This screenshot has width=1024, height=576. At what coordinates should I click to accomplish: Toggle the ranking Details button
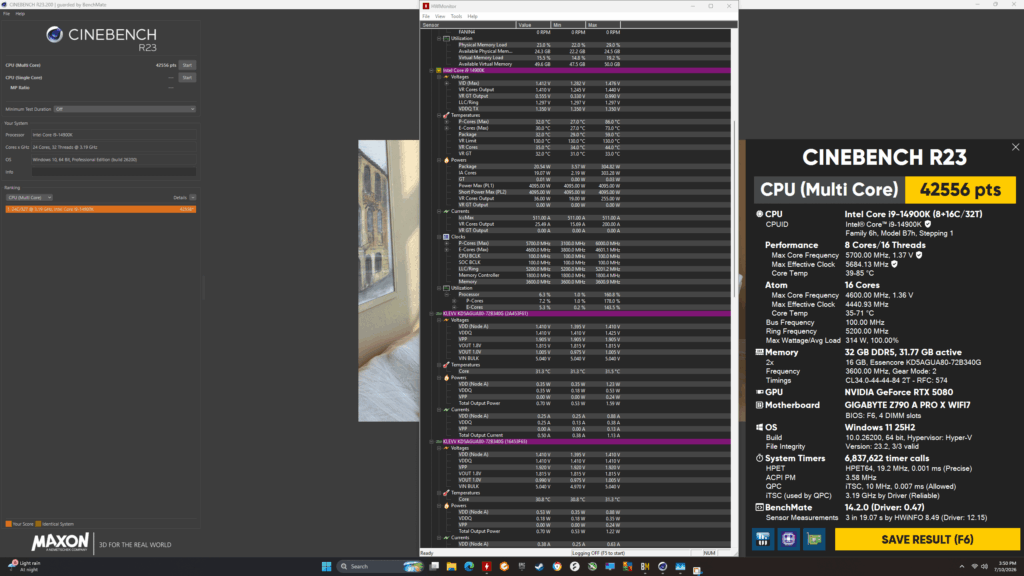193,197
